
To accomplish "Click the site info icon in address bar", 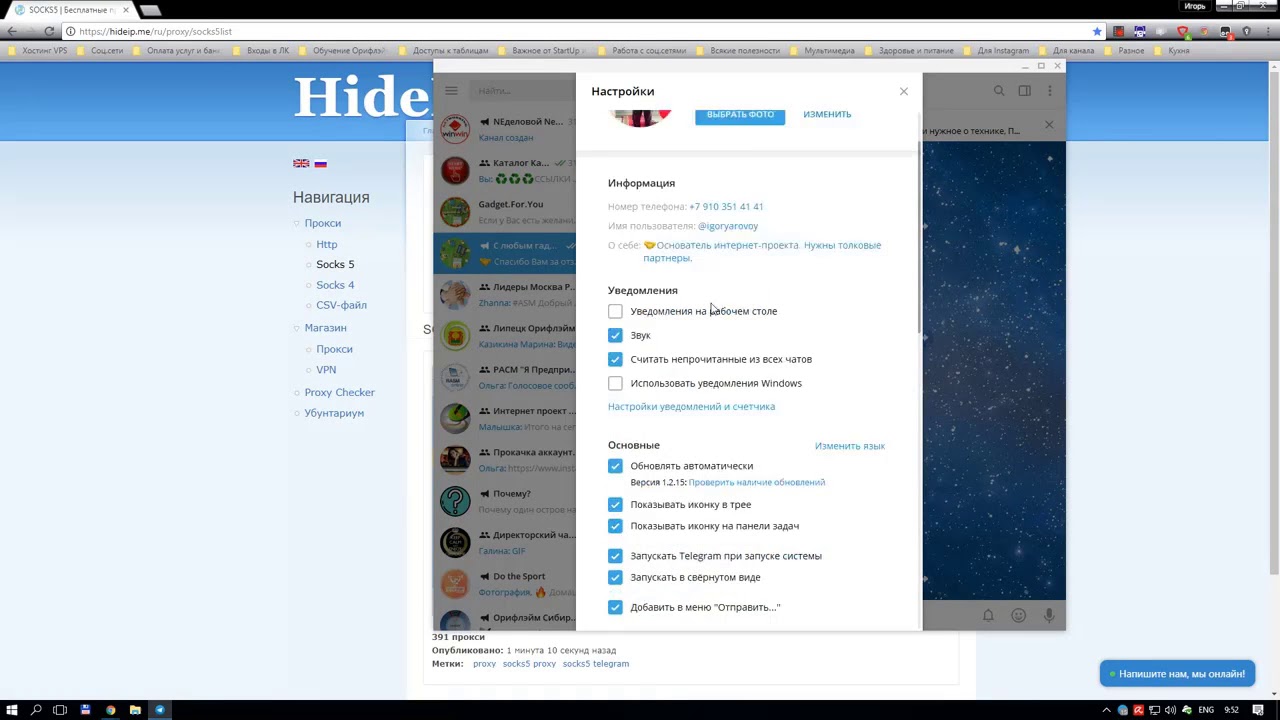I will click(70, 31).
